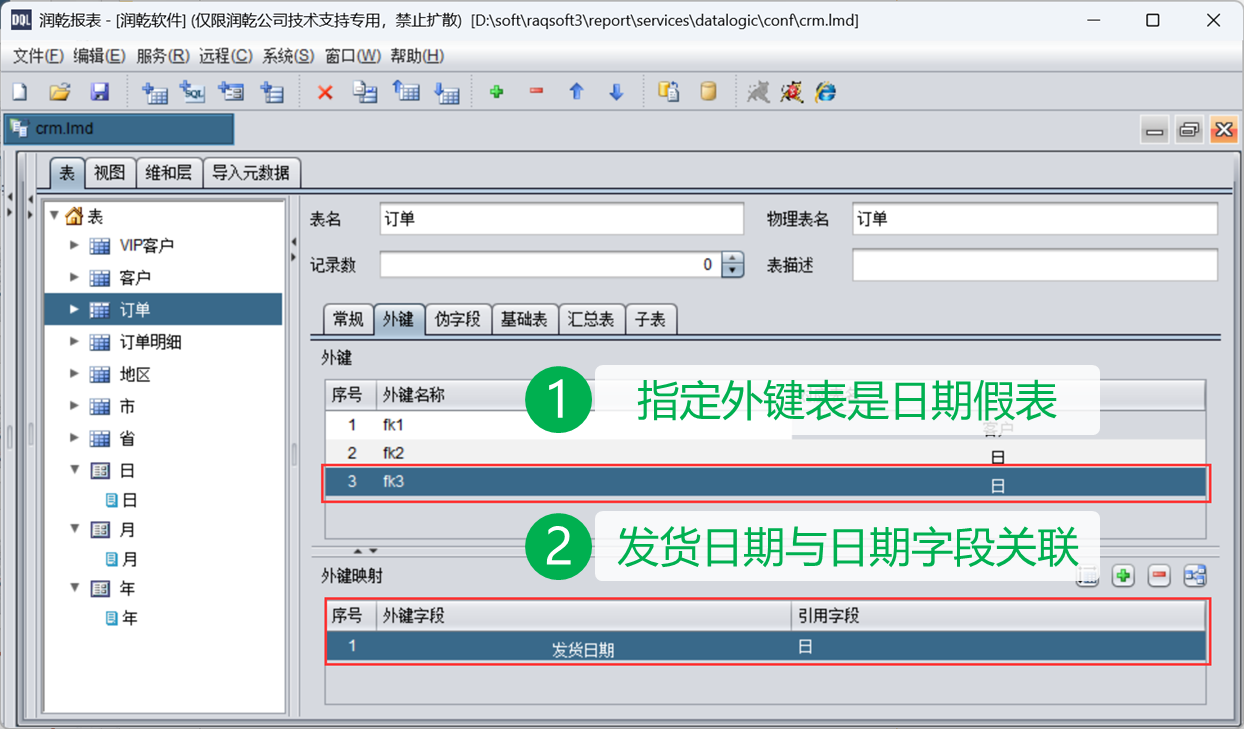Click the blue up arrow toolbar icon
Image resolution: width=1244 pixels, height=729 pixels.
point(576,92)
